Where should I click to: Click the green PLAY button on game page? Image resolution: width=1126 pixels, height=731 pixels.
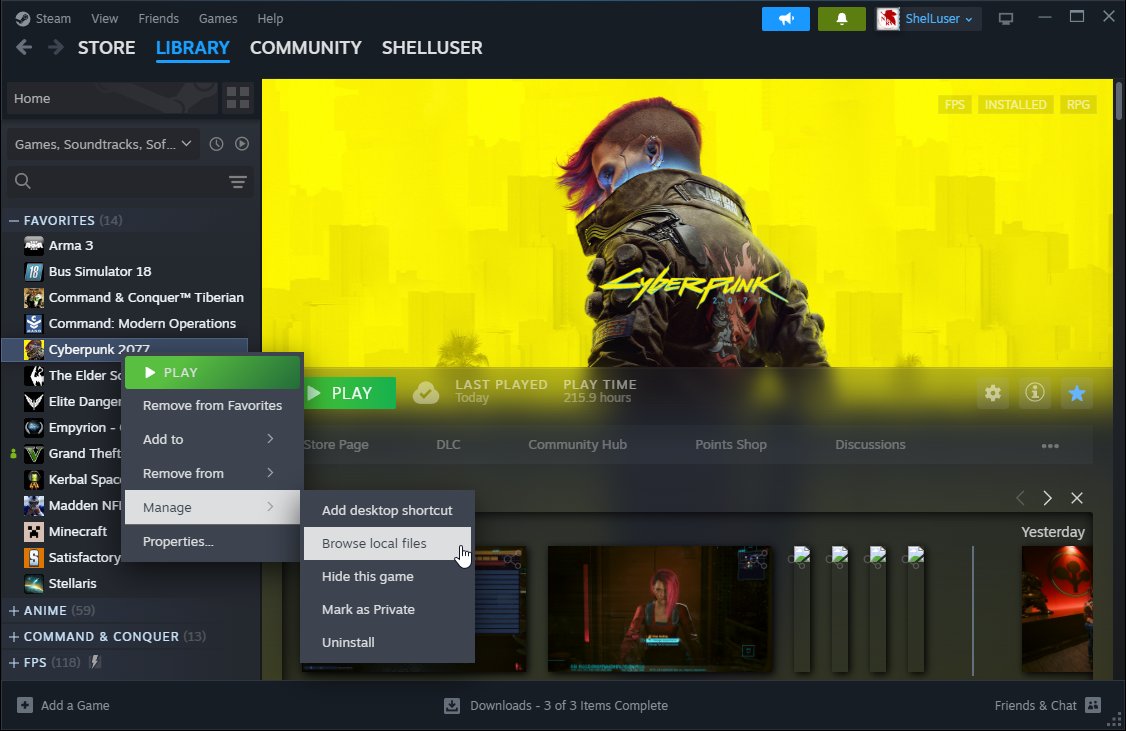pos(348,393)
